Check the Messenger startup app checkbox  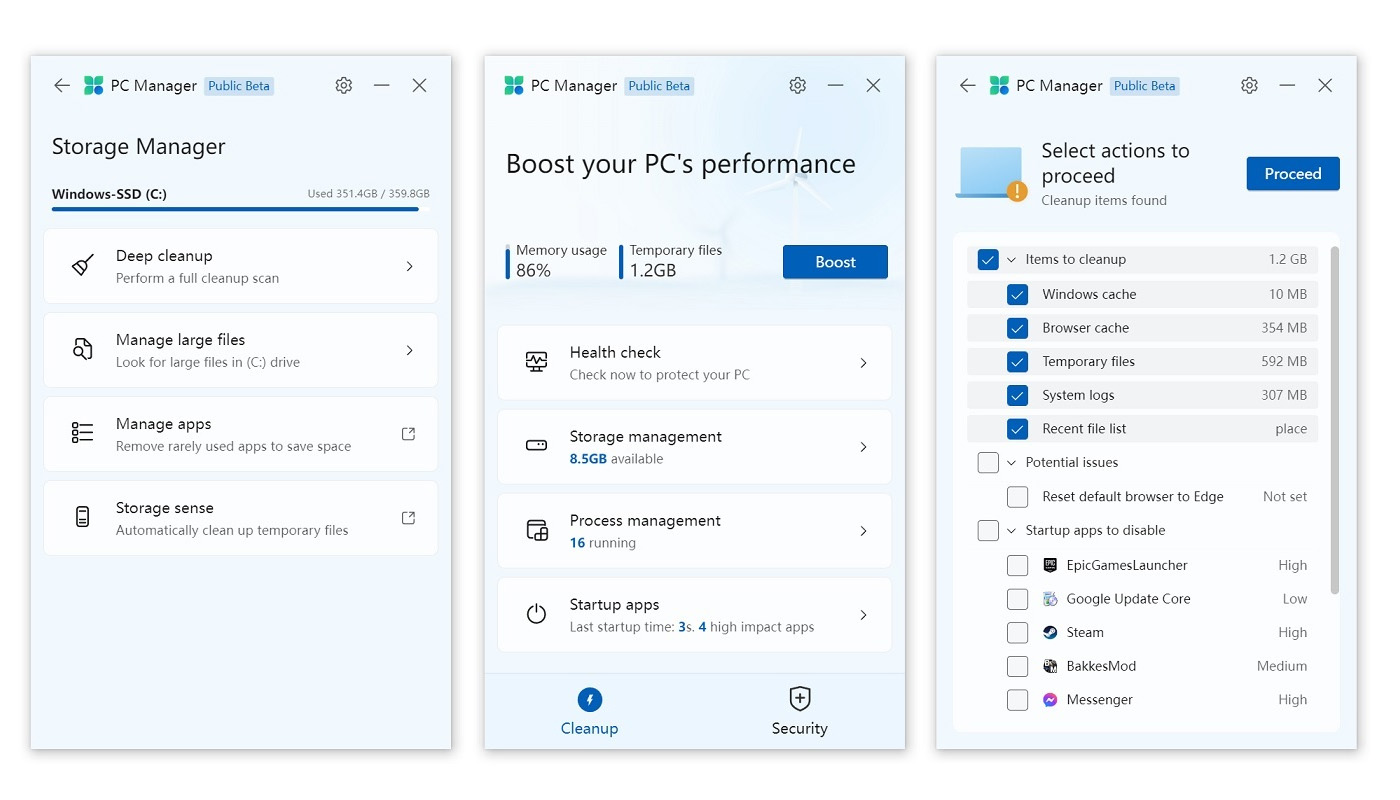1017,700
